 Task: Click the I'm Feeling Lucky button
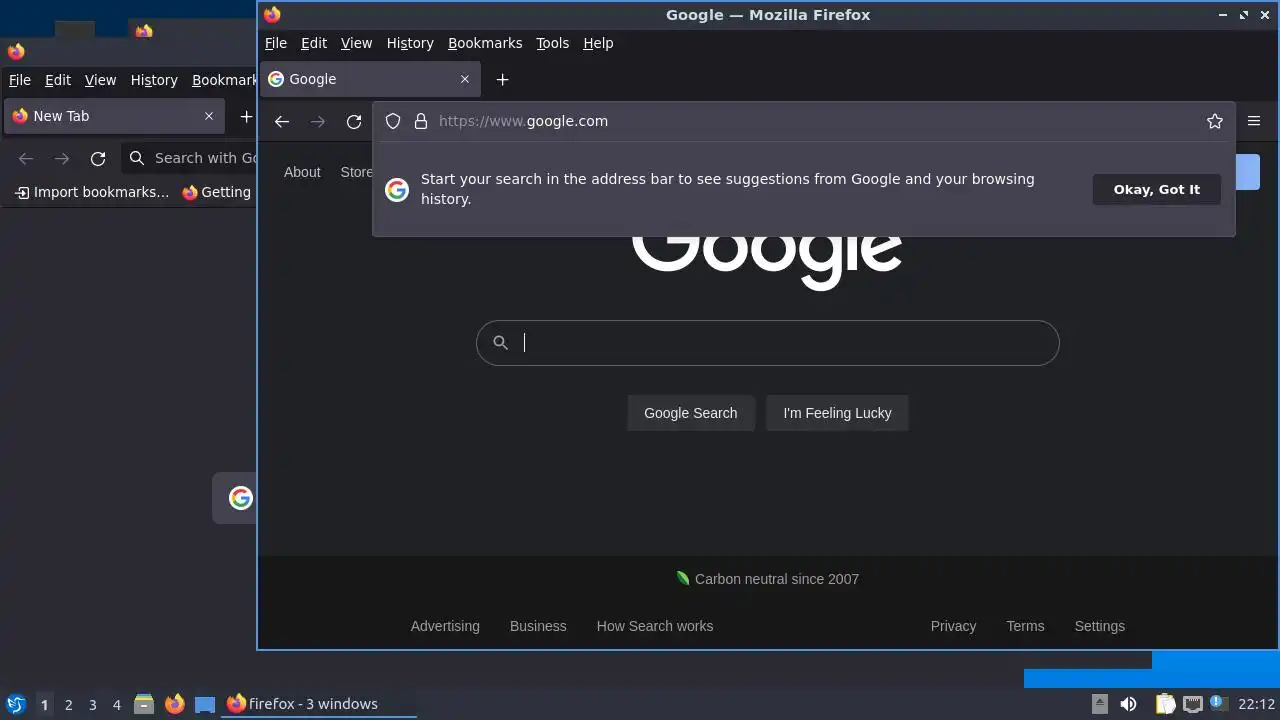click(837, 413)
